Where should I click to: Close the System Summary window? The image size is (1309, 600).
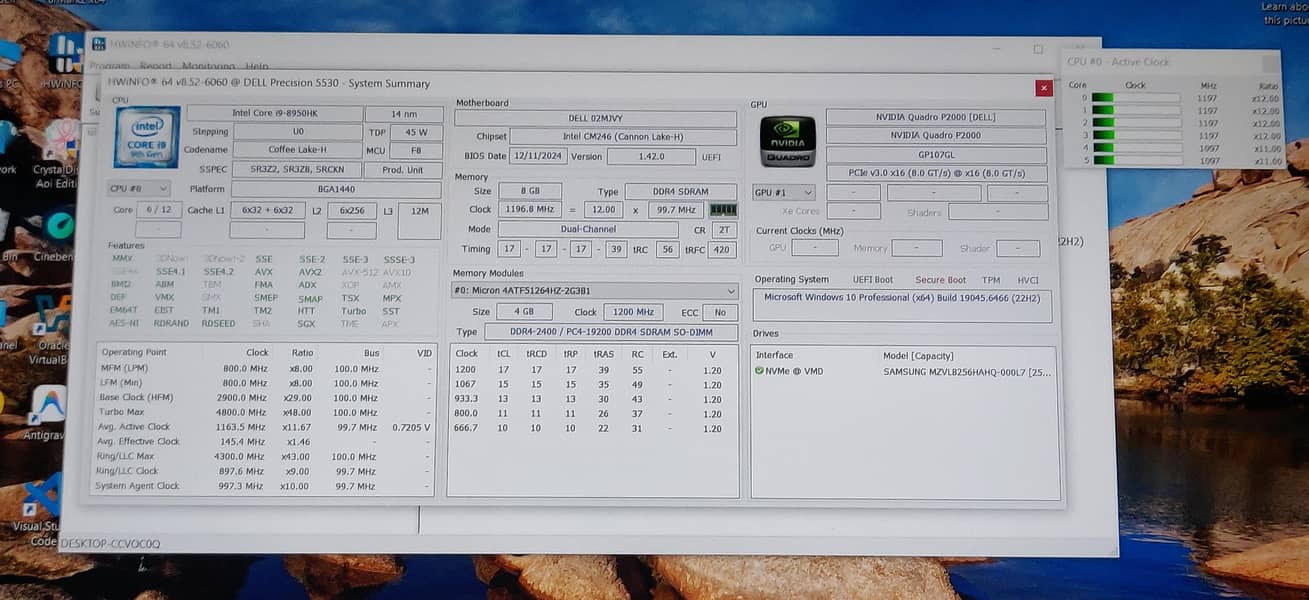coord(1044,88)
